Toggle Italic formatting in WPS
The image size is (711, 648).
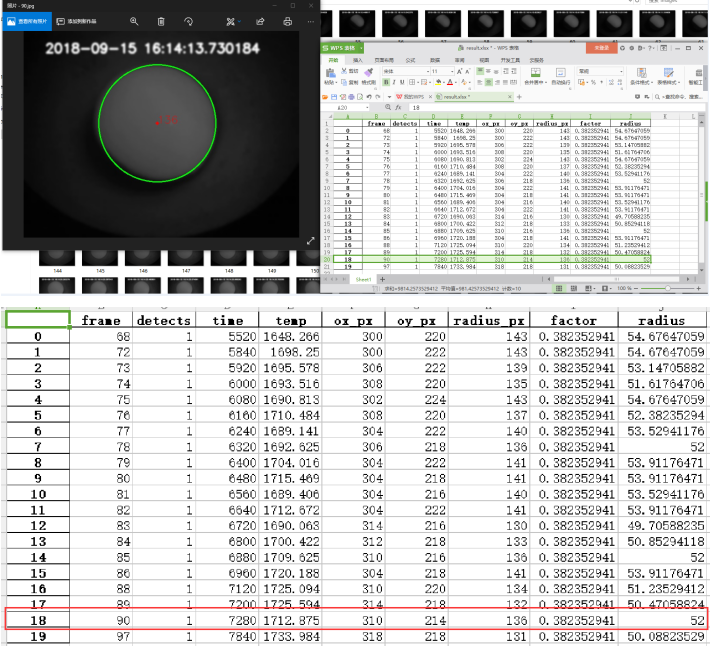tap(394, 82)
